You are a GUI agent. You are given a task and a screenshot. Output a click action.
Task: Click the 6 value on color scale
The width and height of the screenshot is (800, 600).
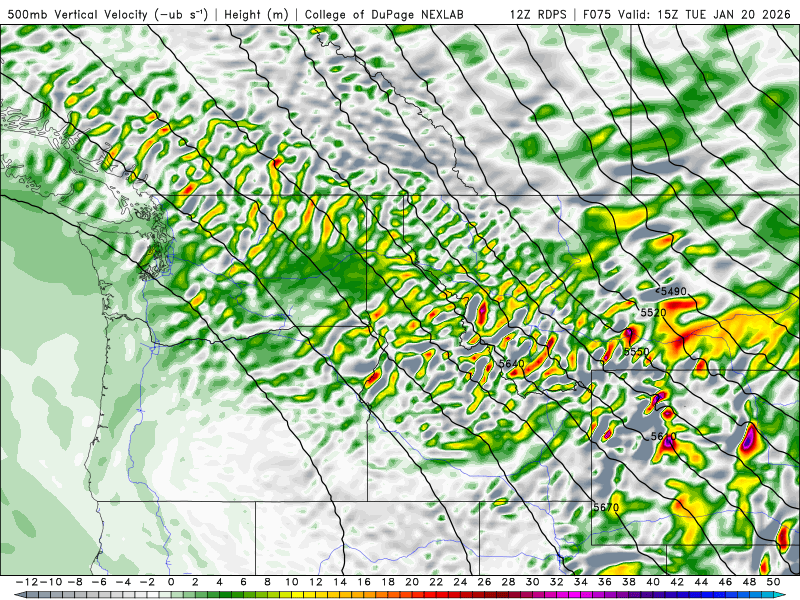point(243,582)
